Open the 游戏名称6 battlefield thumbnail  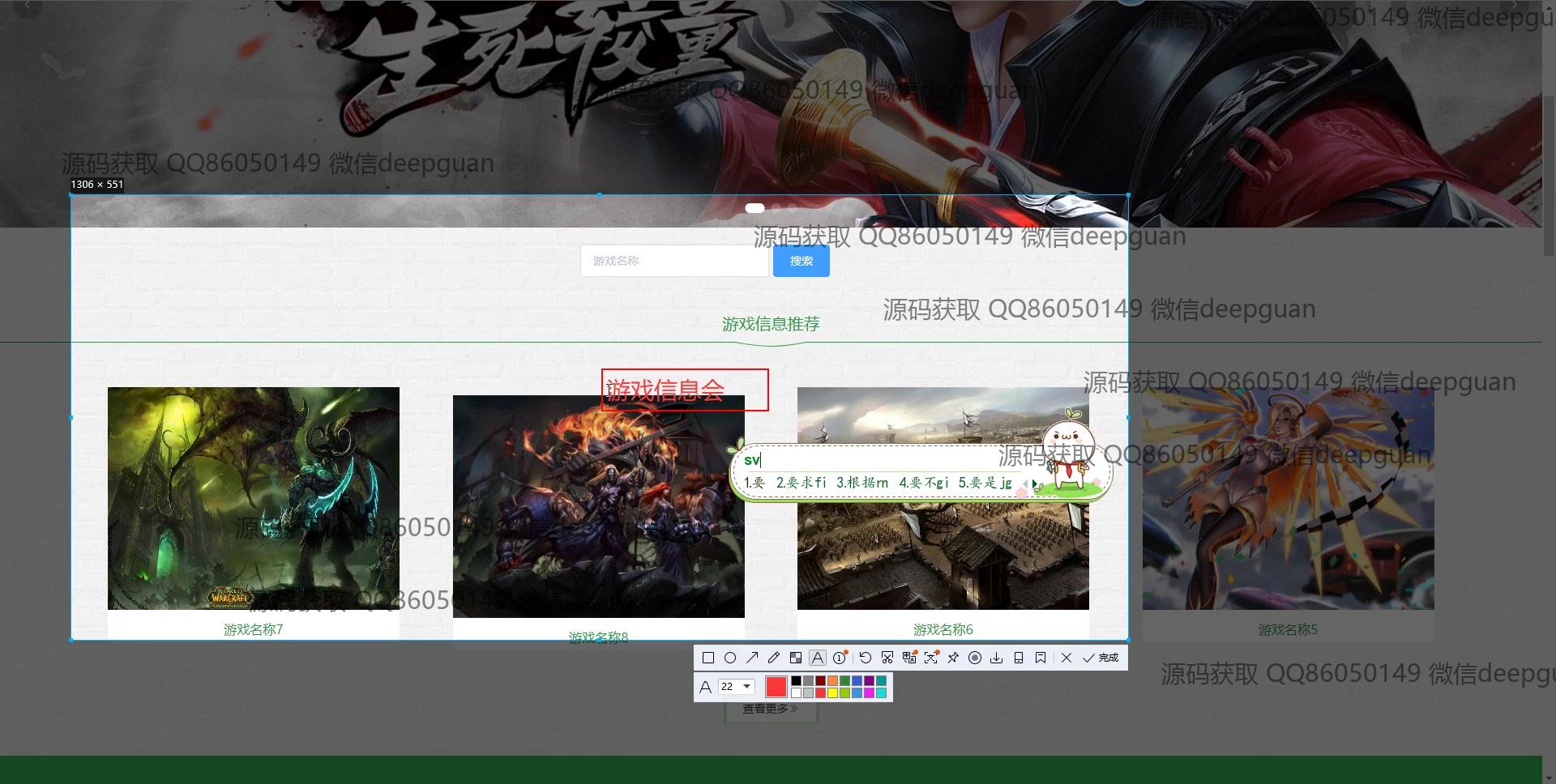pyautogui.click(x=943, y=498)
